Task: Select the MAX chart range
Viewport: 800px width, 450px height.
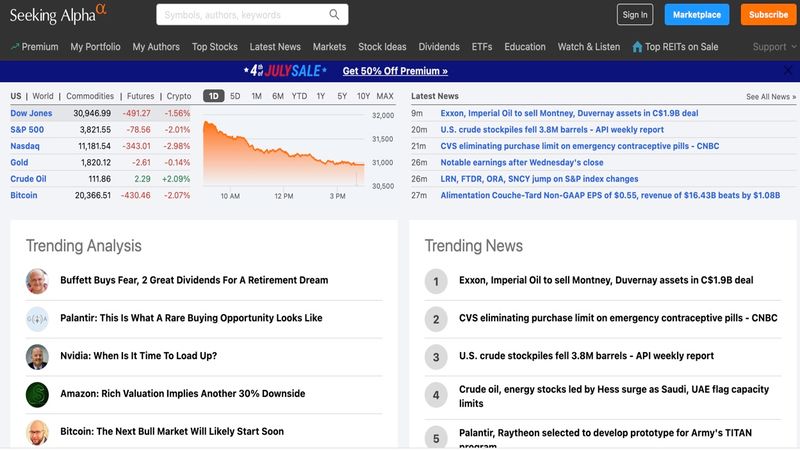Action: pos(385,96)
